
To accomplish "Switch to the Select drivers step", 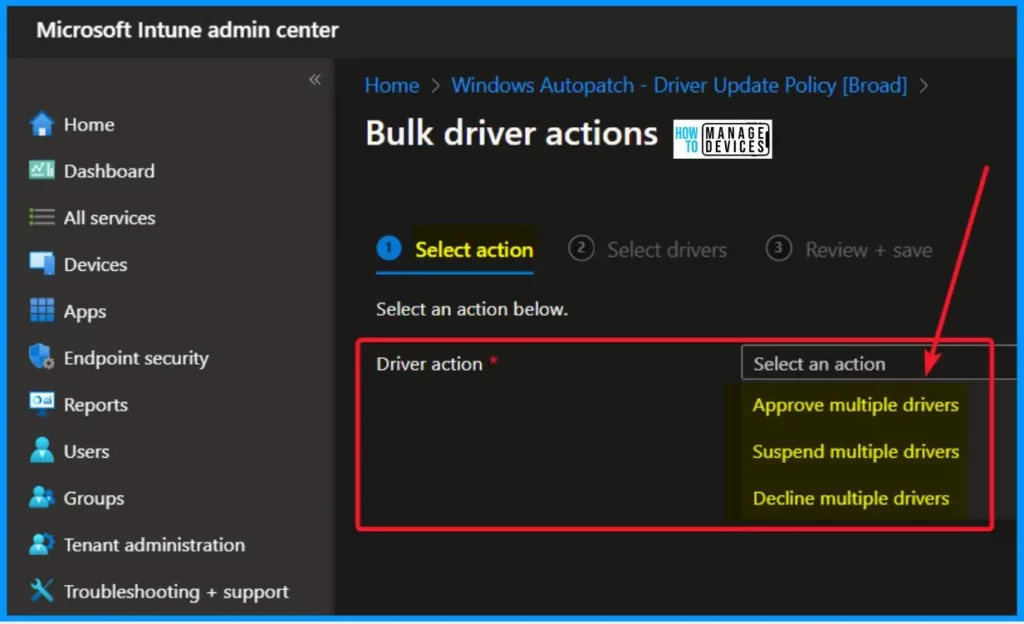I will coord(647,249).
